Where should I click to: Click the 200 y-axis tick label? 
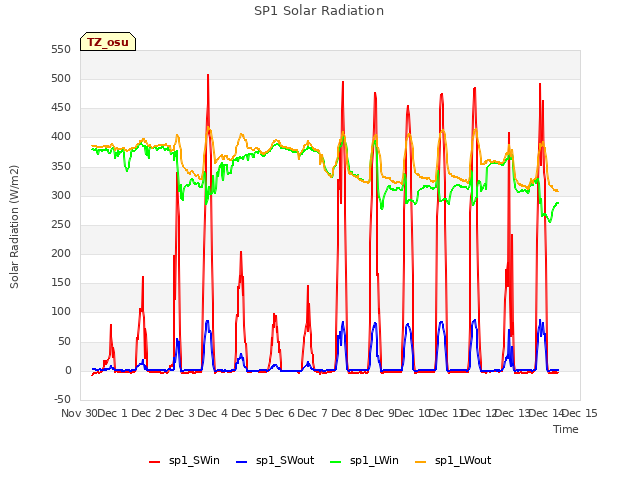coord(61,253)
